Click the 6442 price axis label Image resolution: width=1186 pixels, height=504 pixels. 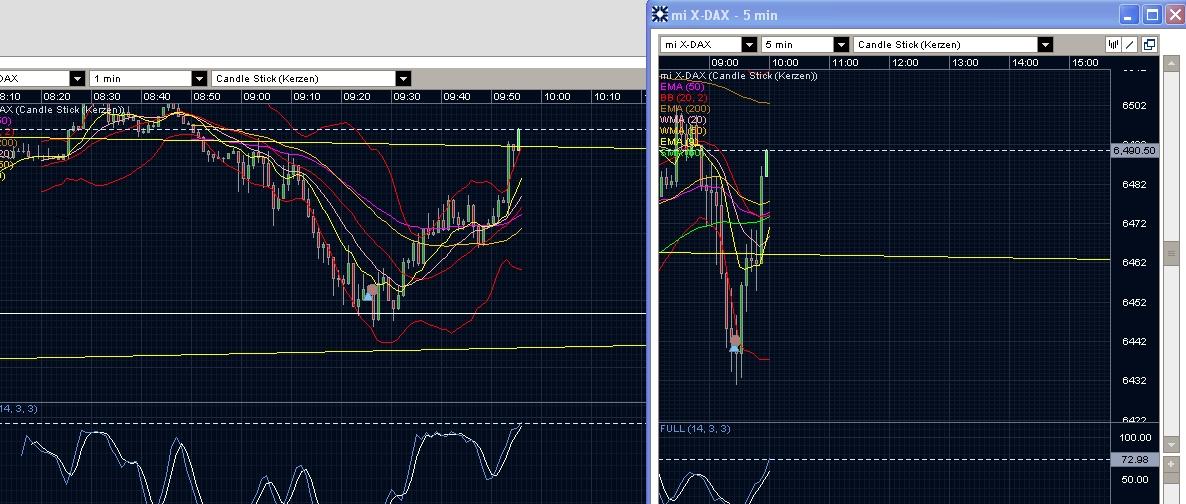point(1135,341)
